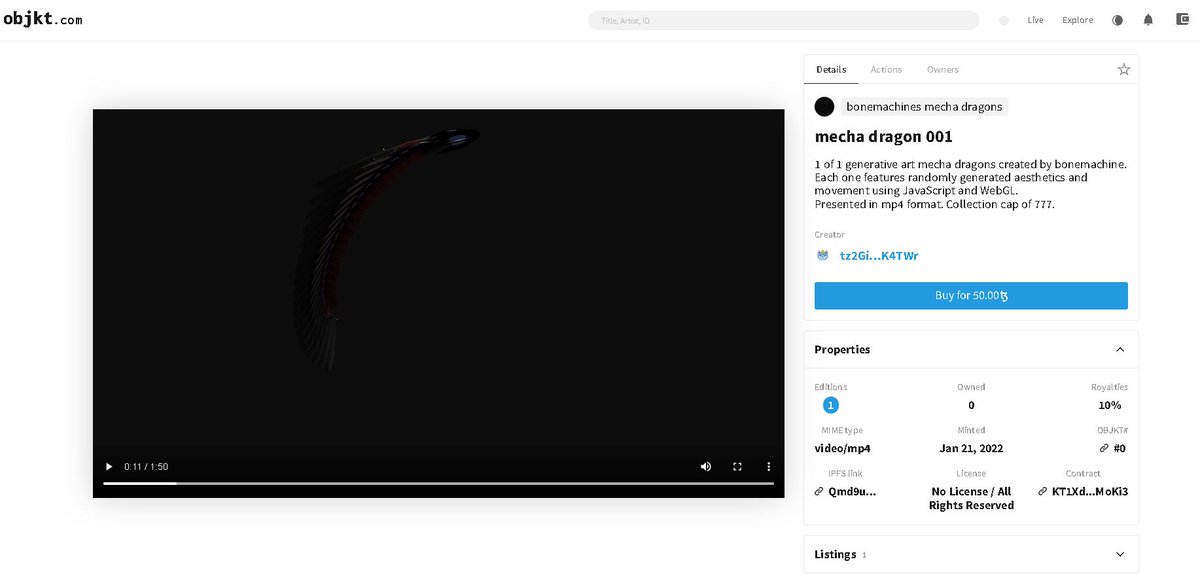Play the mecha dragon video
Image resolution: width=1200 pixels, height=587 pixels.
[109, 466]
